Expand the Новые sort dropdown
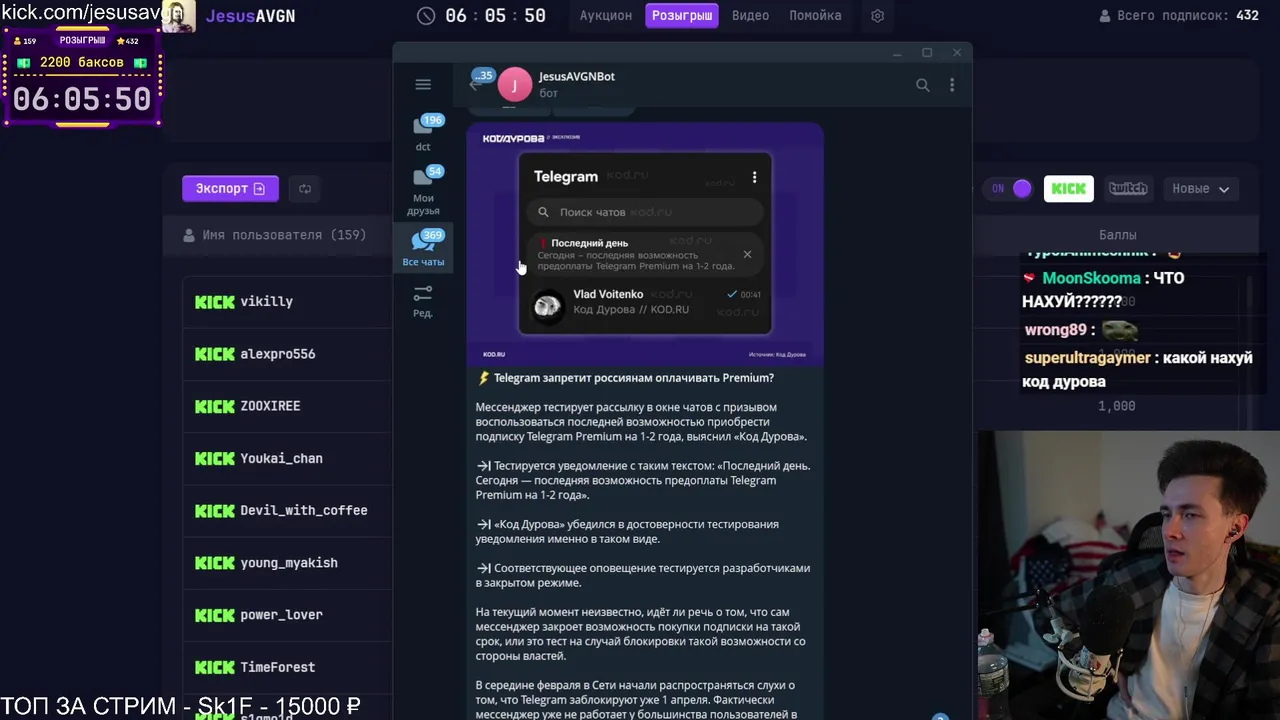Image resolution: width=1280 pixels, height=720 pixels. (1201, 188)
